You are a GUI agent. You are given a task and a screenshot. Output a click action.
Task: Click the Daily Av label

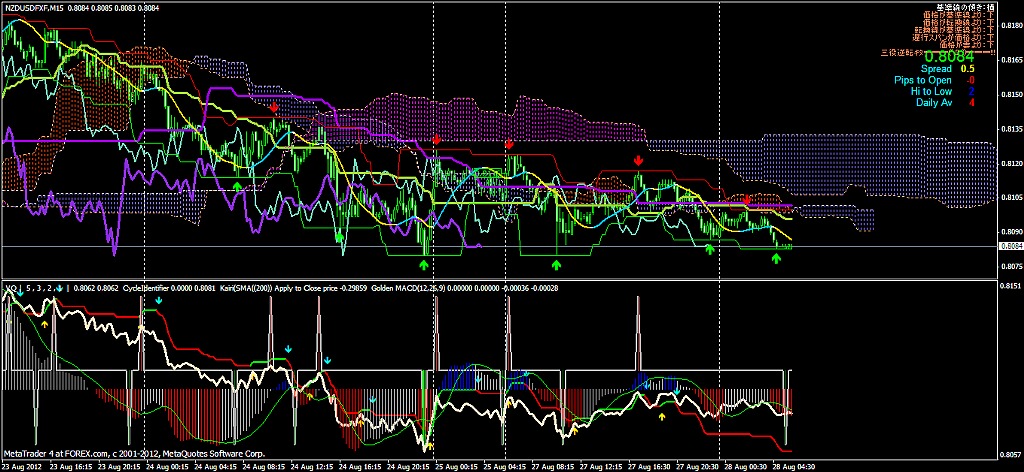pos(933,102)
